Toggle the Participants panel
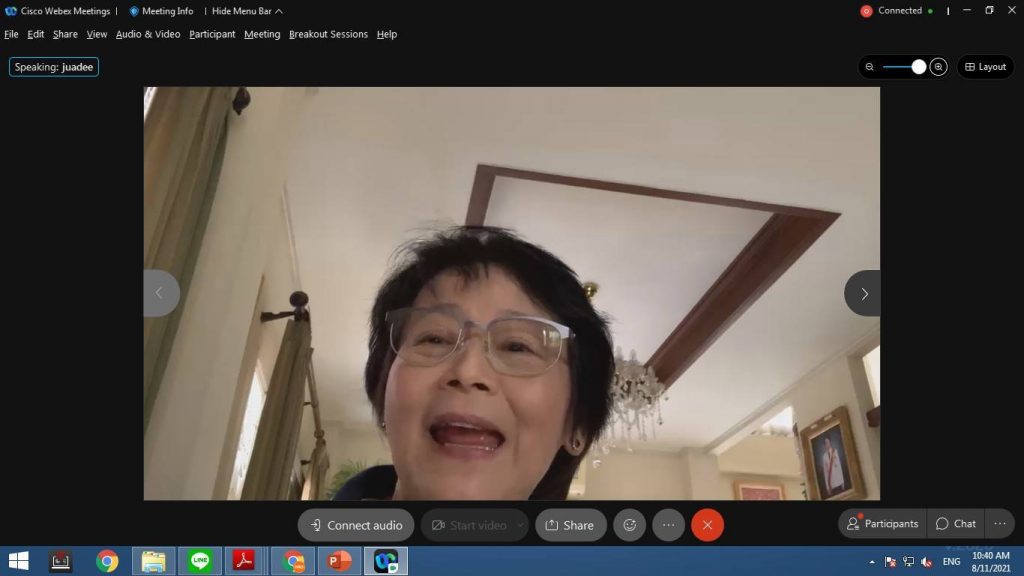The image size is (1024, 576). click(882, 524)
